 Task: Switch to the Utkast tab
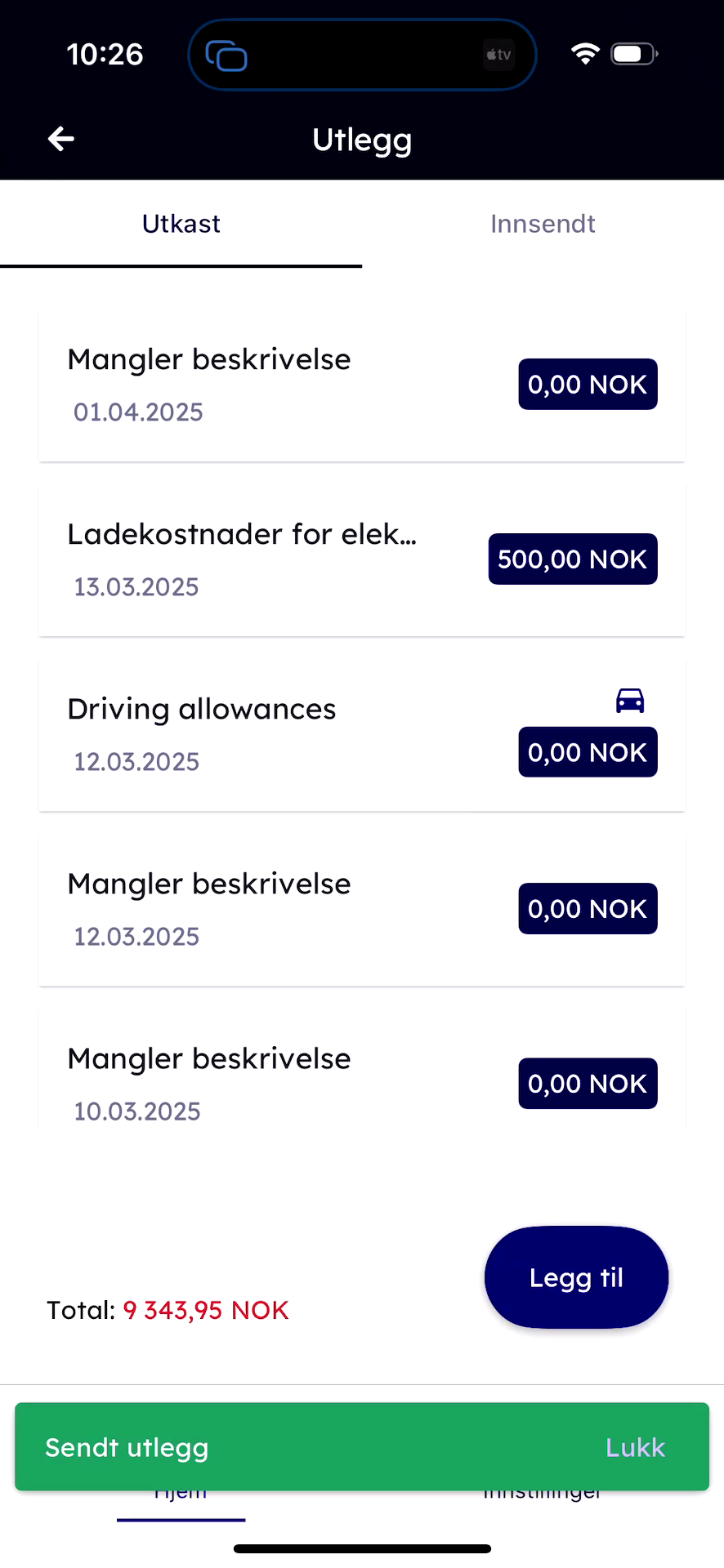(181, 224)
